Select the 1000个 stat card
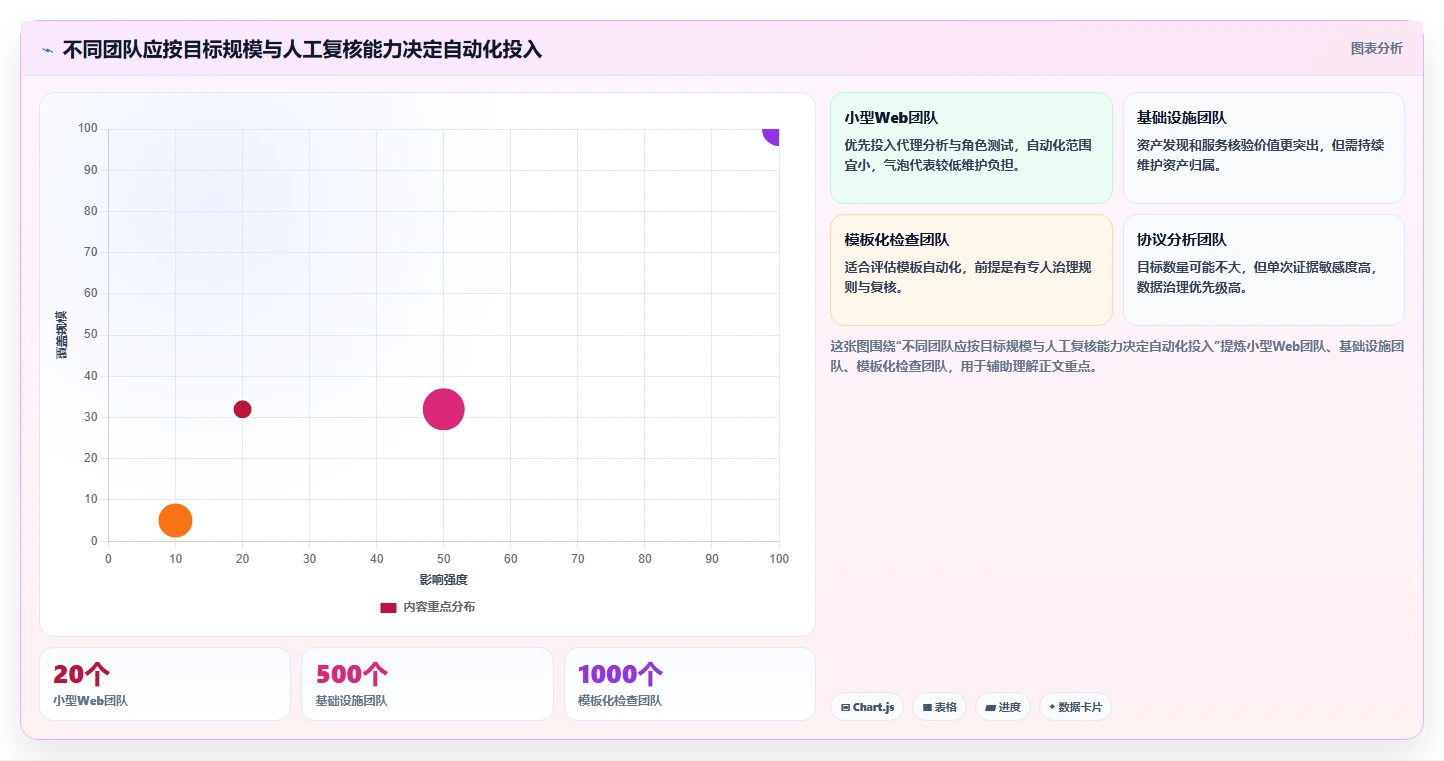Screen dimensions: 1444x761 click(689, 684)
